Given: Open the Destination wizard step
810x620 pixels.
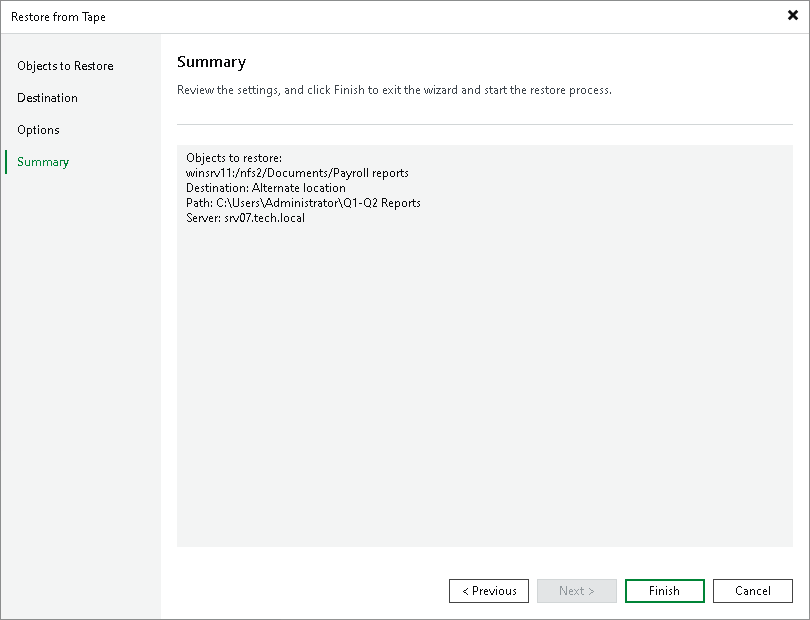Looking at the screenshot, I should pos(48,98).
